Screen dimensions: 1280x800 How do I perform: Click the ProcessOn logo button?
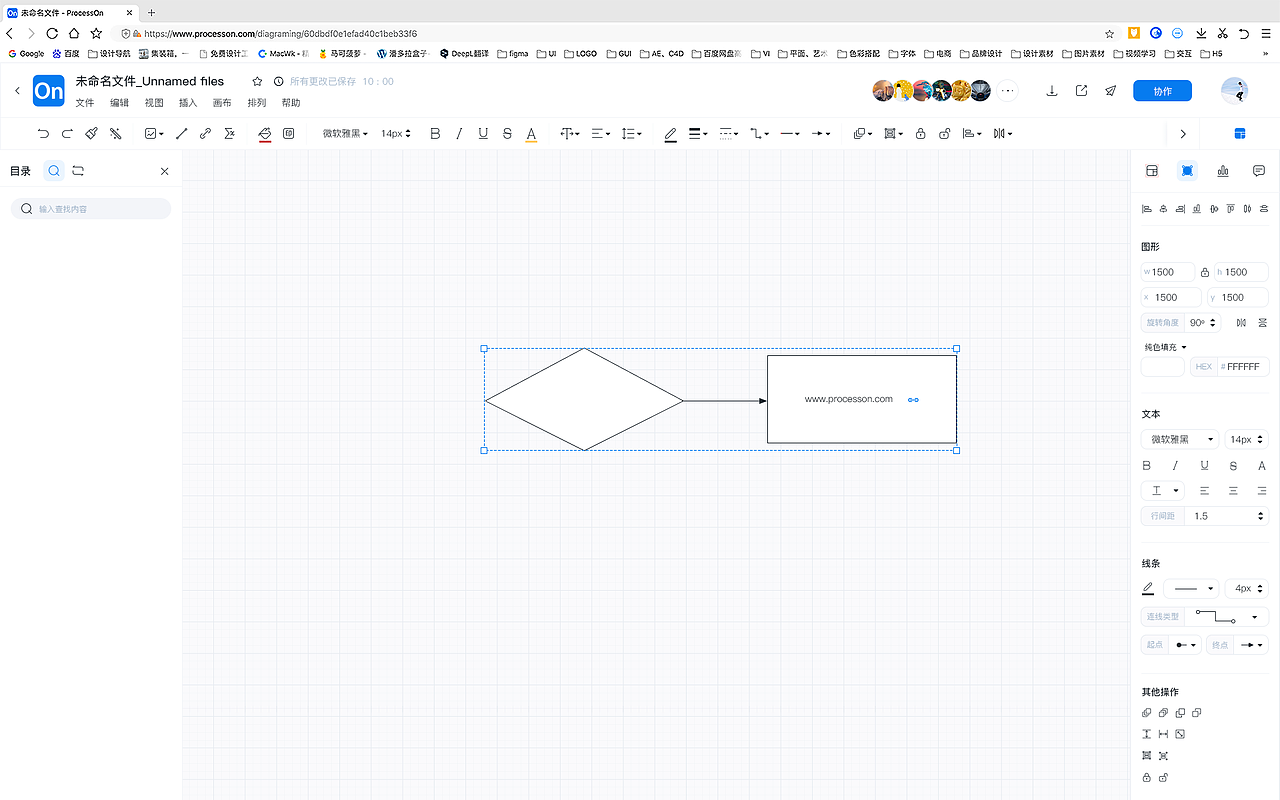(x=48, y=91)
